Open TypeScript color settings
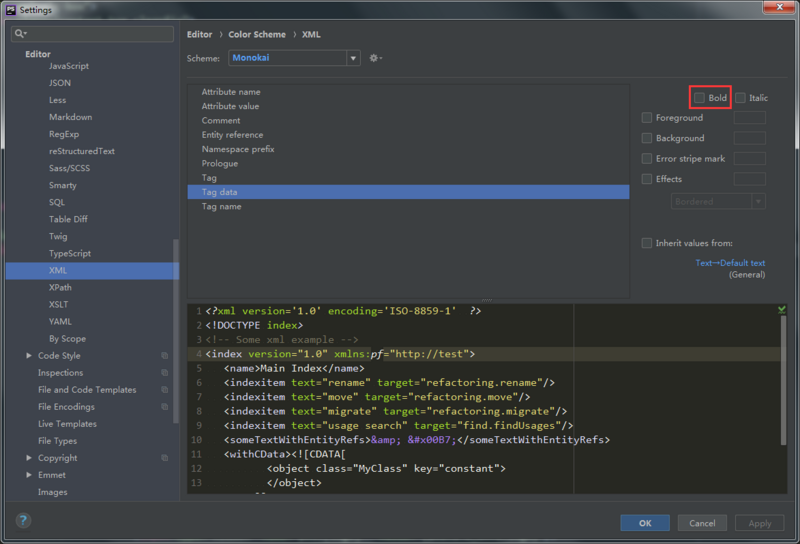The height and width of the screenshot is (544, 800). point(70,253)
